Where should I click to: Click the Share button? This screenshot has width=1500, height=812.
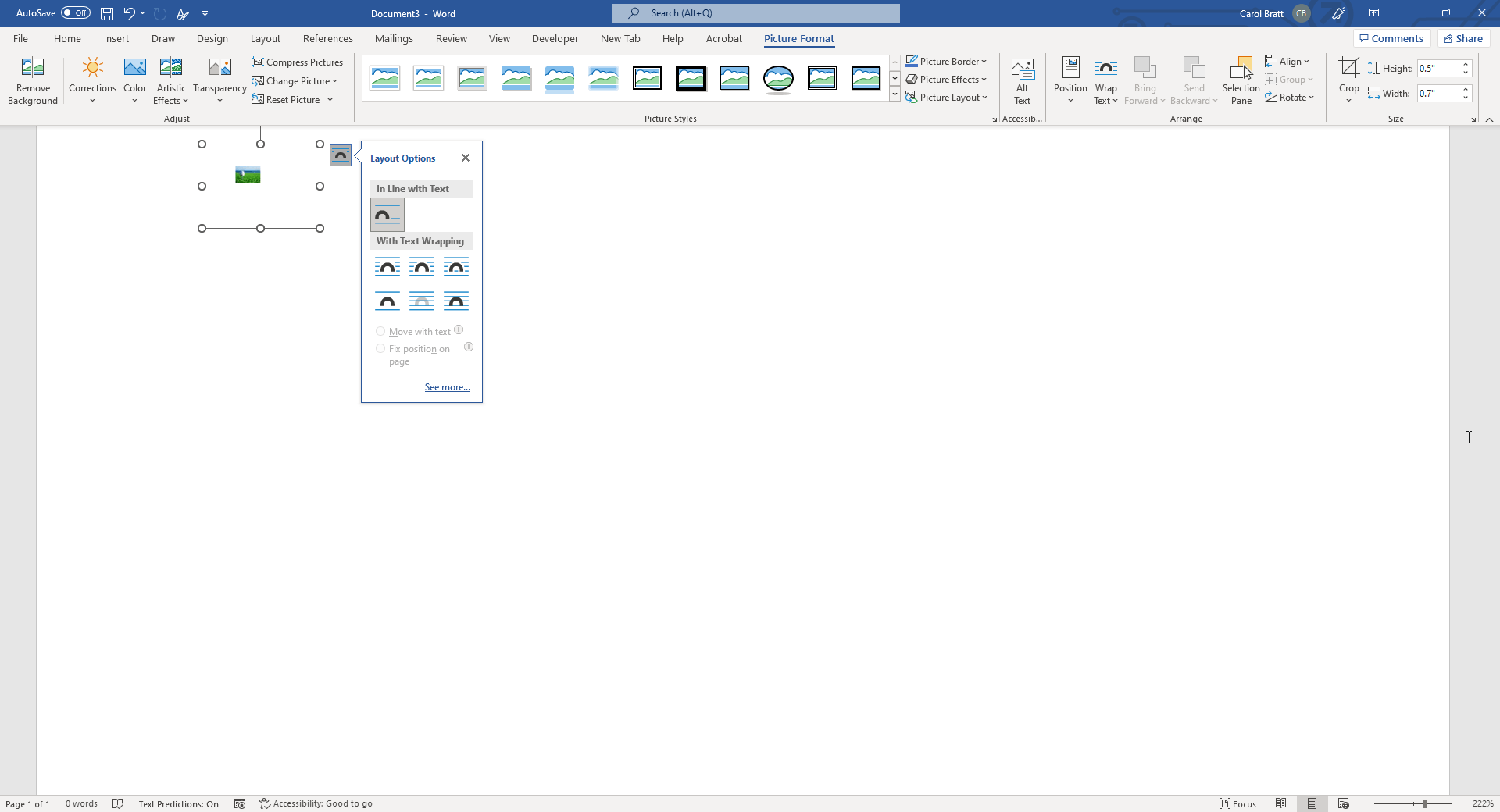click(1463, 38)
